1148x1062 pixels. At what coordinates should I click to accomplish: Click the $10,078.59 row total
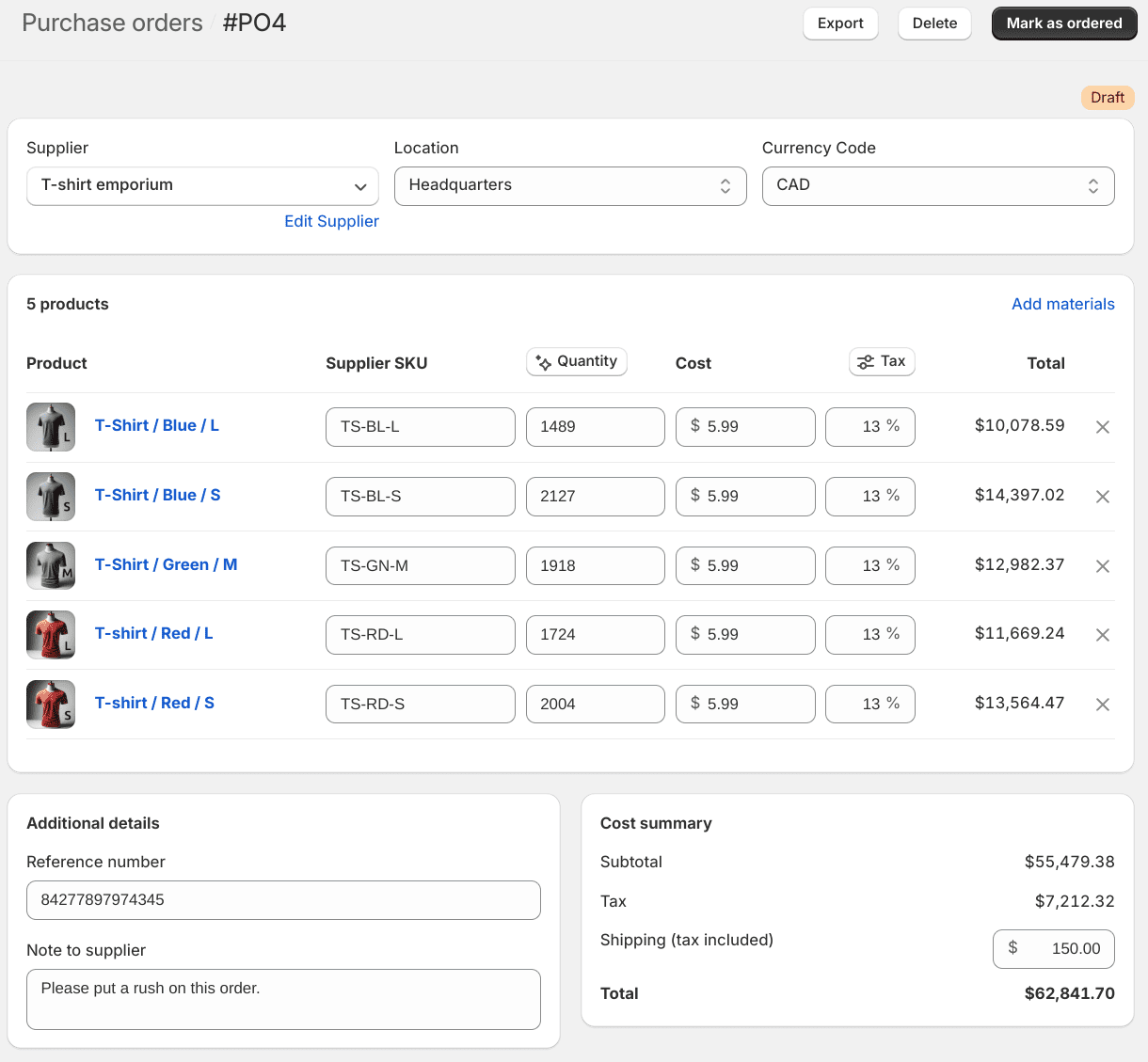(1020, 425)
